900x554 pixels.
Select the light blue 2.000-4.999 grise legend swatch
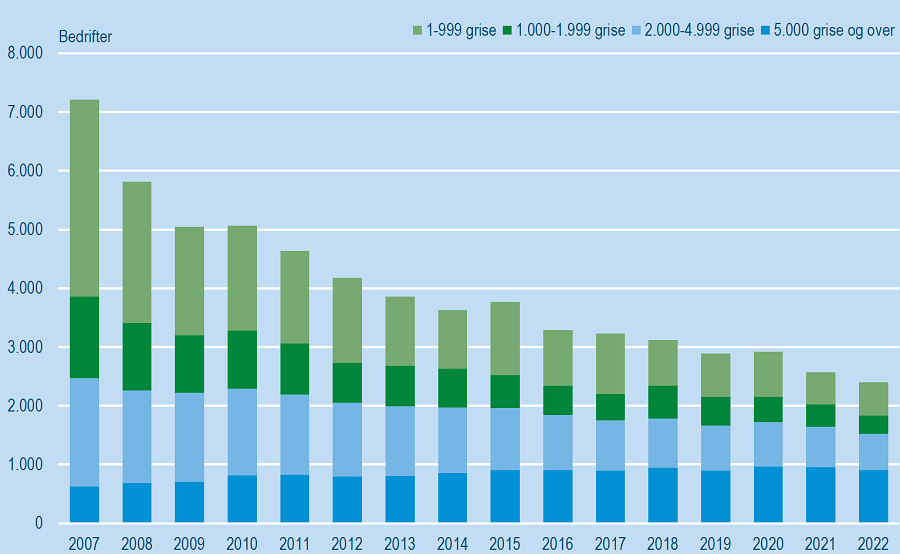(x=641, y=31)
